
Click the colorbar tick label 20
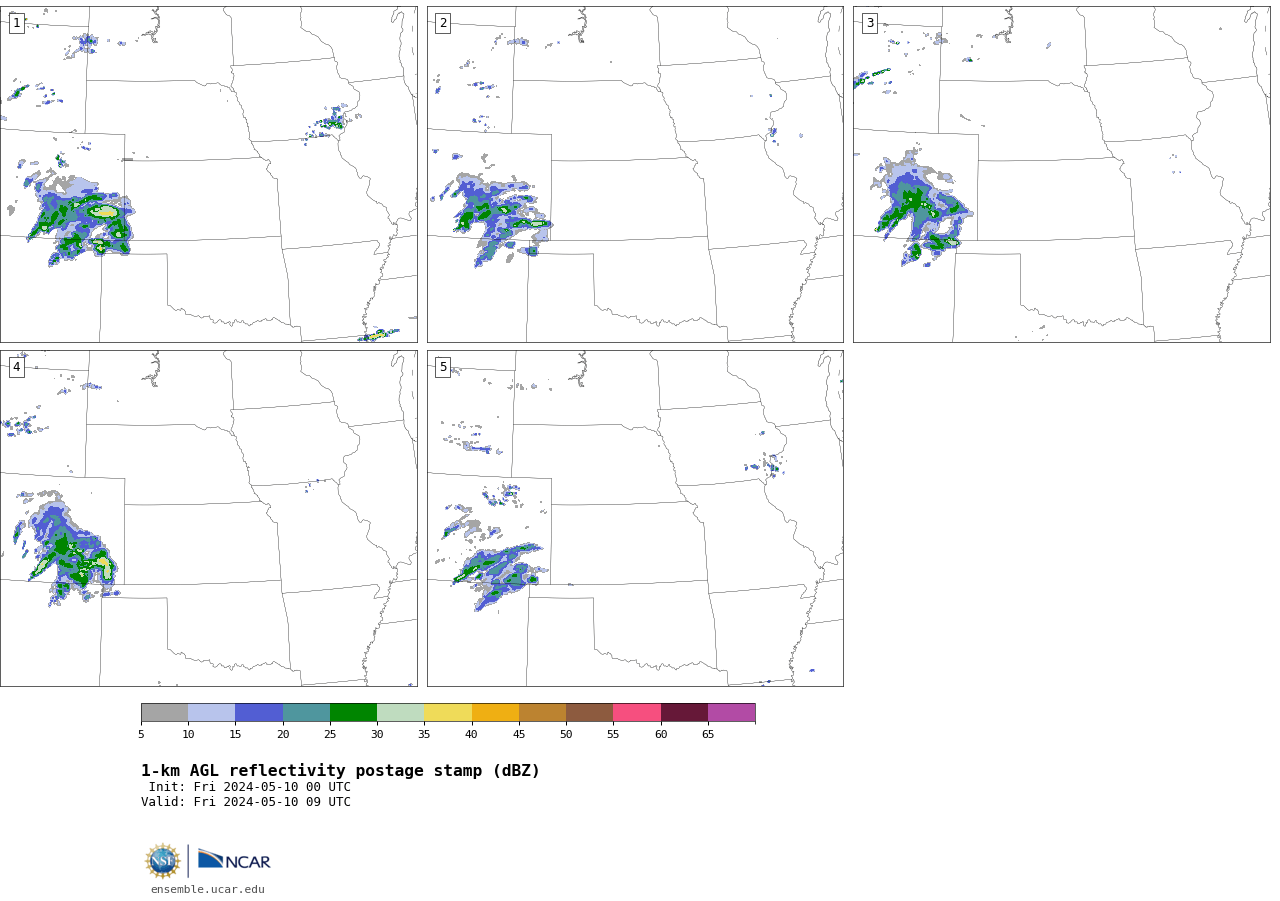pos(283,735)
